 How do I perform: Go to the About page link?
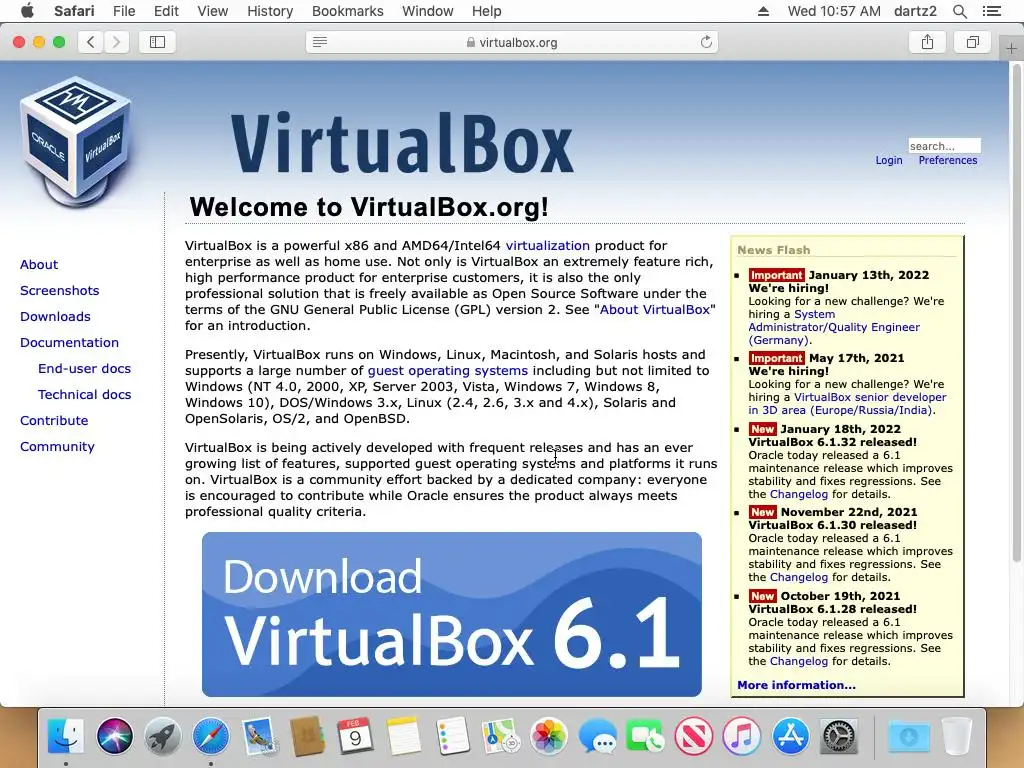click(x=39, y=264)
